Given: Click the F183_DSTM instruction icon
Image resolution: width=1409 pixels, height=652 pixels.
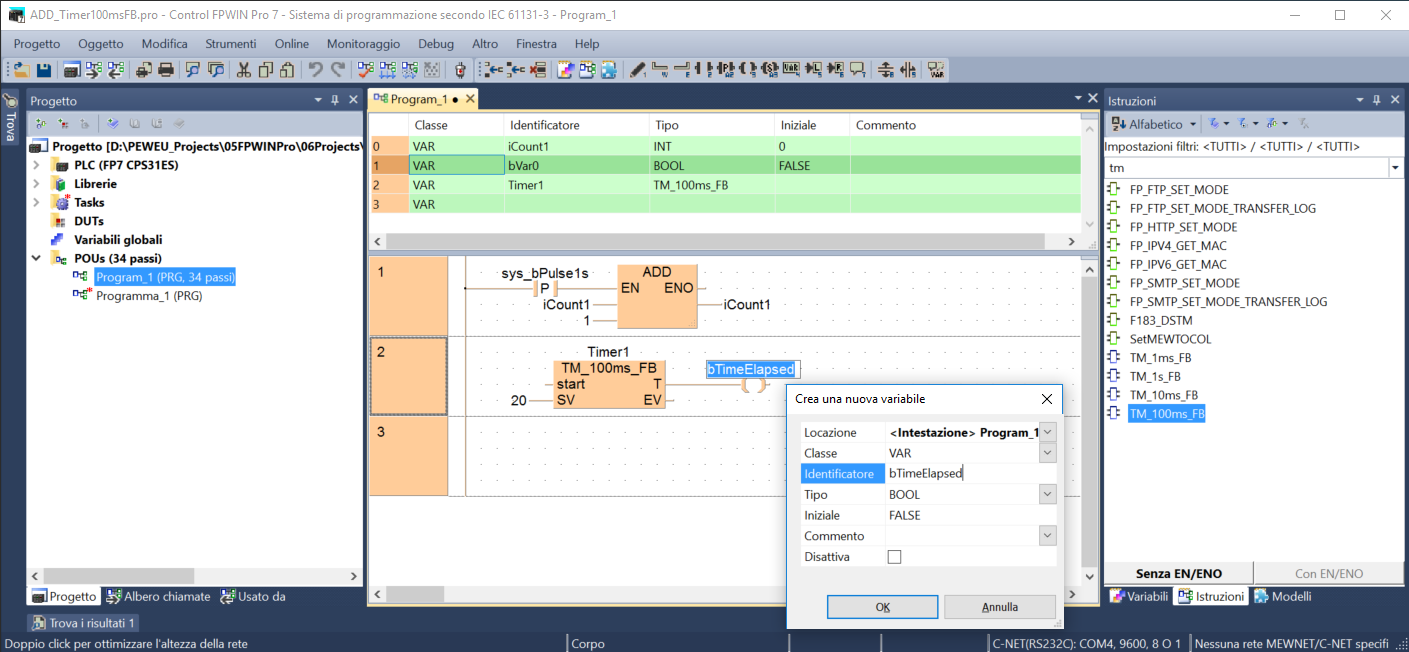Looking at the screenshot, I should [x=1116, y=320].
